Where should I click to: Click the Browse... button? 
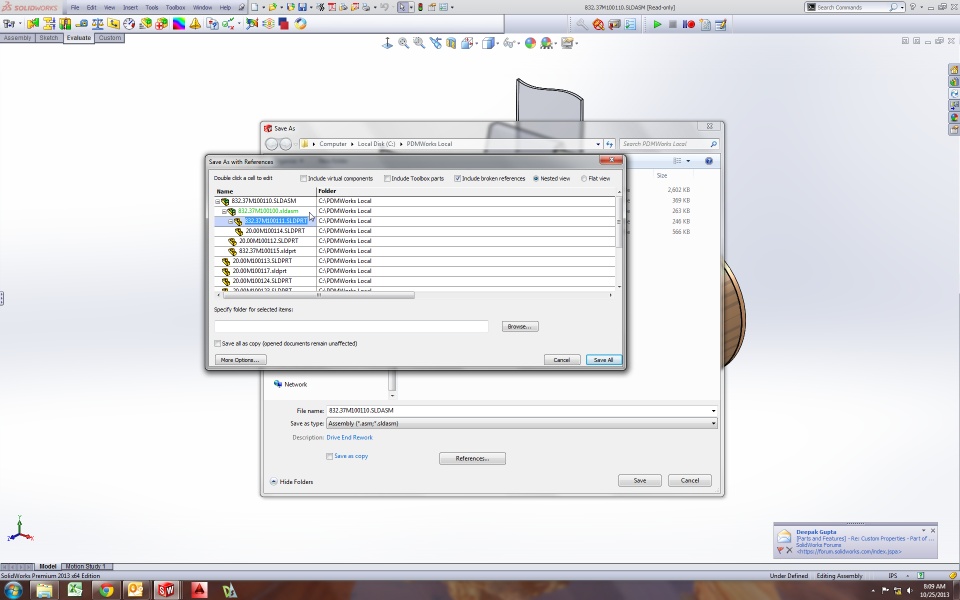520,327
